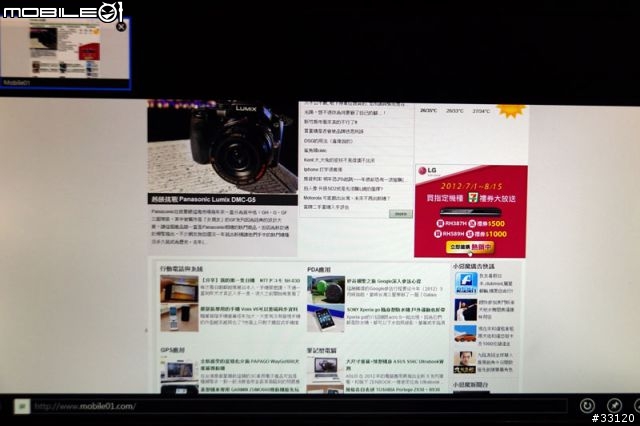Click the yellow button in LG ad
Image resolution: width=640 pixels, height=426 pixels.
tap(470, 247)
